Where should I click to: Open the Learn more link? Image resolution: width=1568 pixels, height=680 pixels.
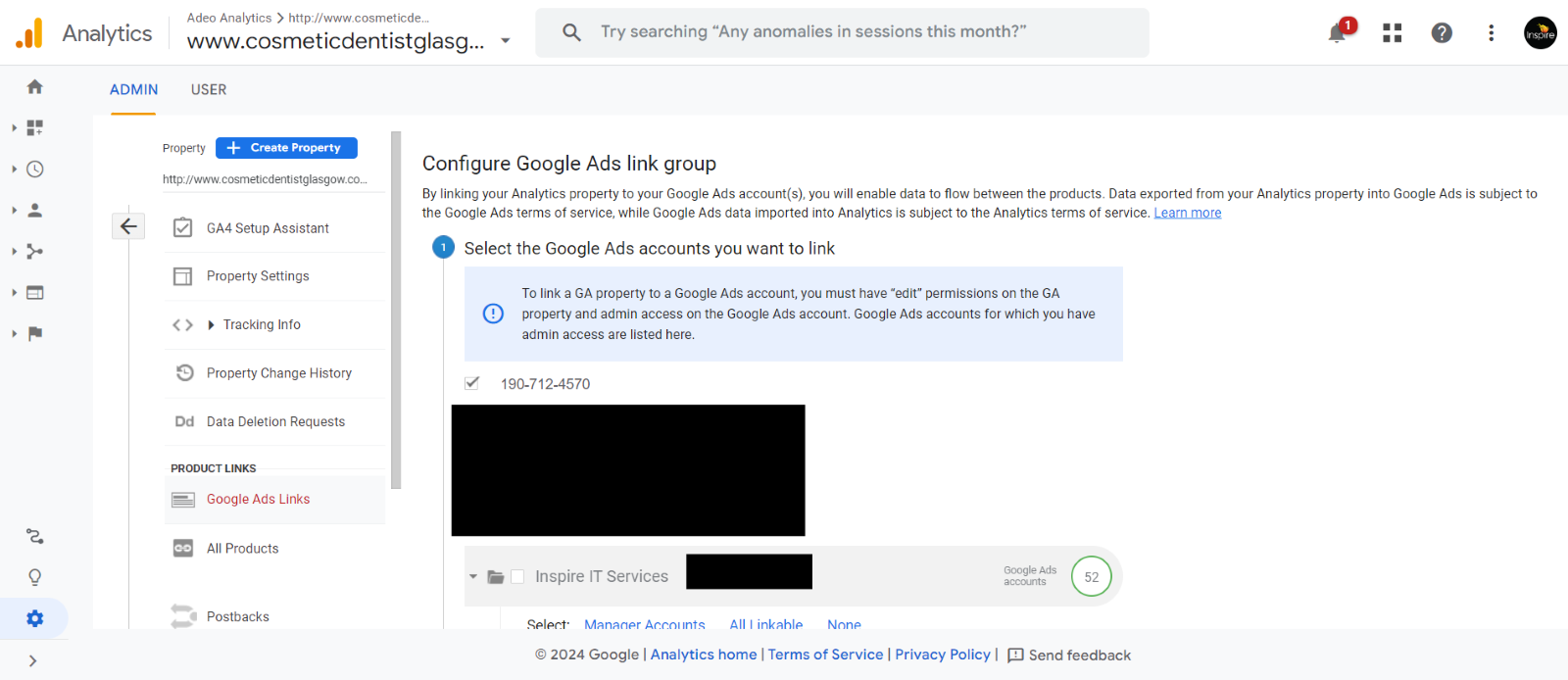click(x=1188, y=213)
